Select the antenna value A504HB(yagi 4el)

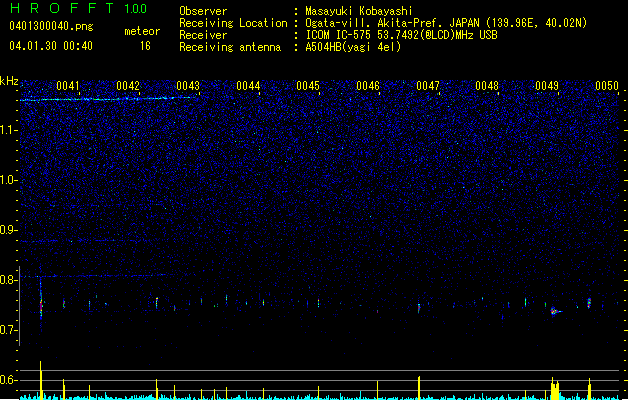(353, 47)
